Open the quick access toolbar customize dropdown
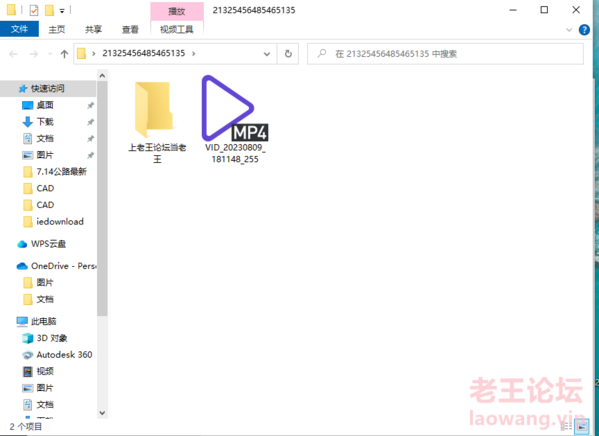The width and height of the screenshot is (599, 436). coord(62,11)
